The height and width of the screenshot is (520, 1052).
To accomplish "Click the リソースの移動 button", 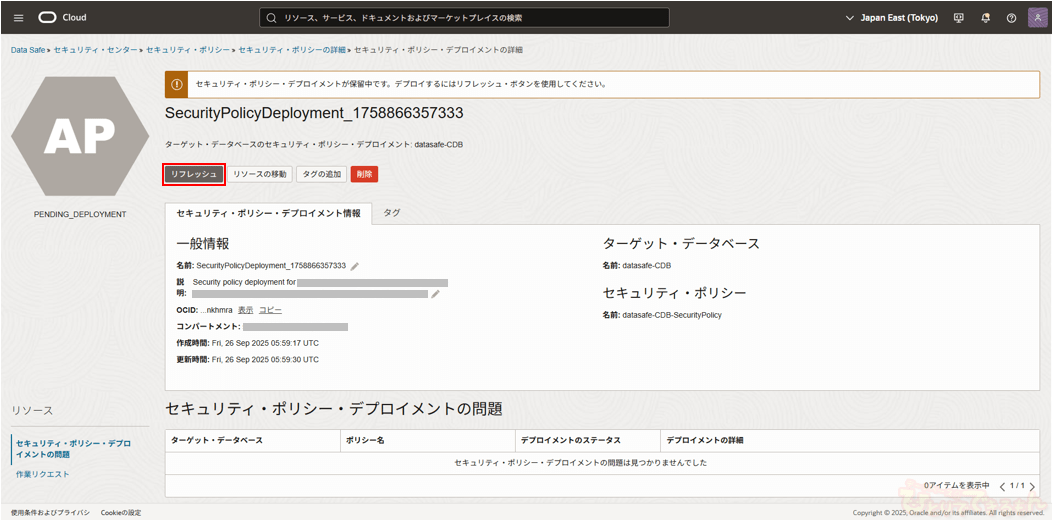I will (260, 174).
